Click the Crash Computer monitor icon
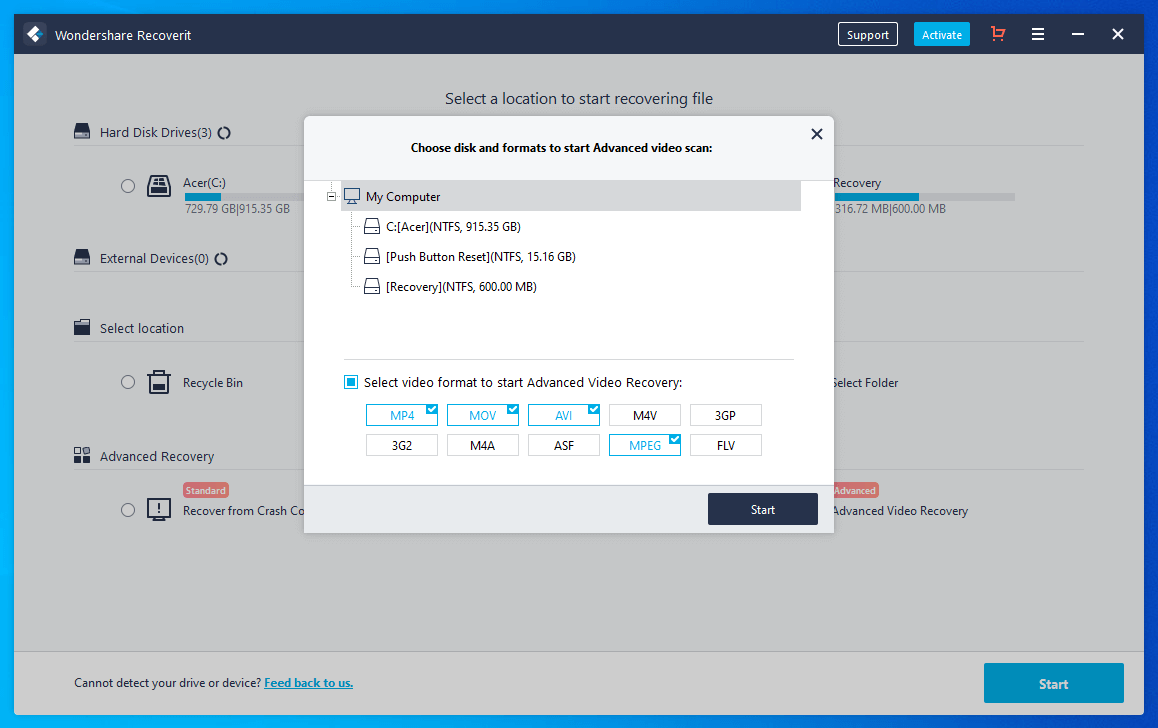Screen dimensions: 1158x728 (159, 509)
